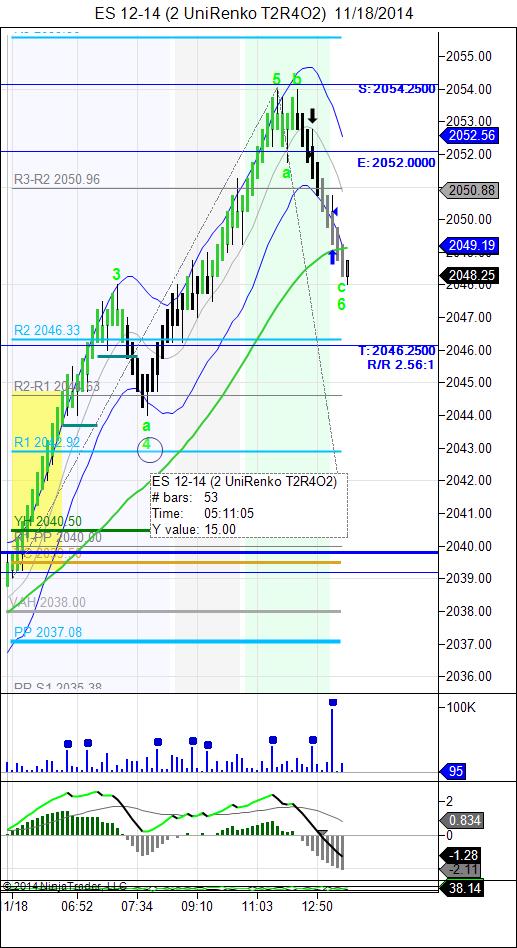Click the R/R 2.56:1 ratio label
The width and height of the screenshot is (517, 948).
coord(401,365)
